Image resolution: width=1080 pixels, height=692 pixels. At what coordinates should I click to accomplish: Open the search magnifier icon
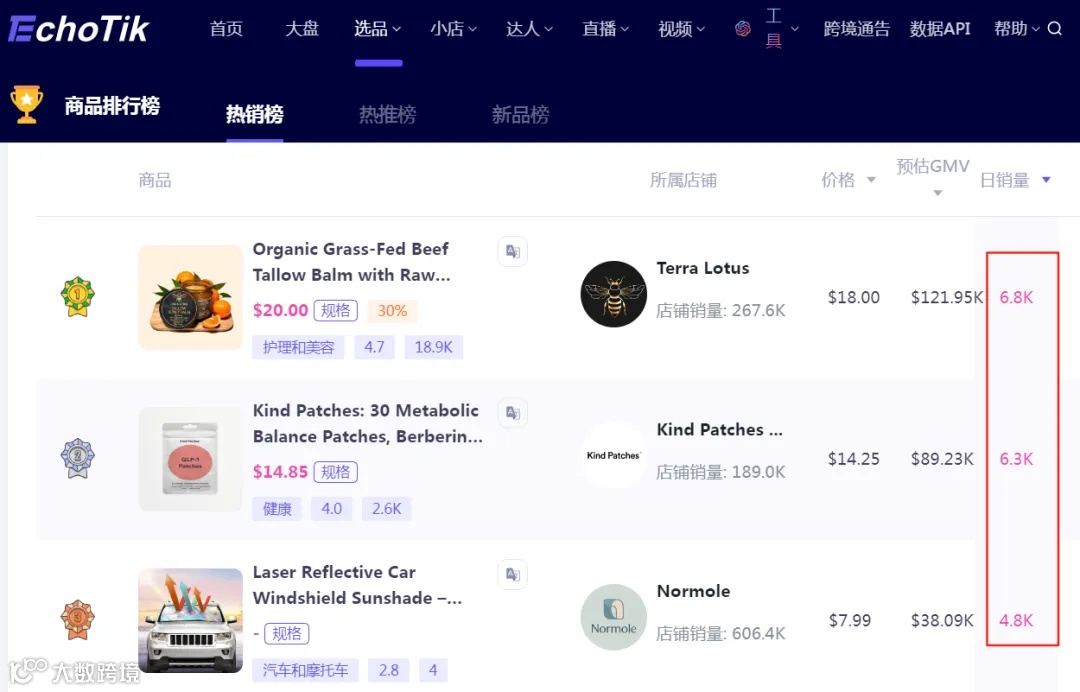pos(1055,29)
